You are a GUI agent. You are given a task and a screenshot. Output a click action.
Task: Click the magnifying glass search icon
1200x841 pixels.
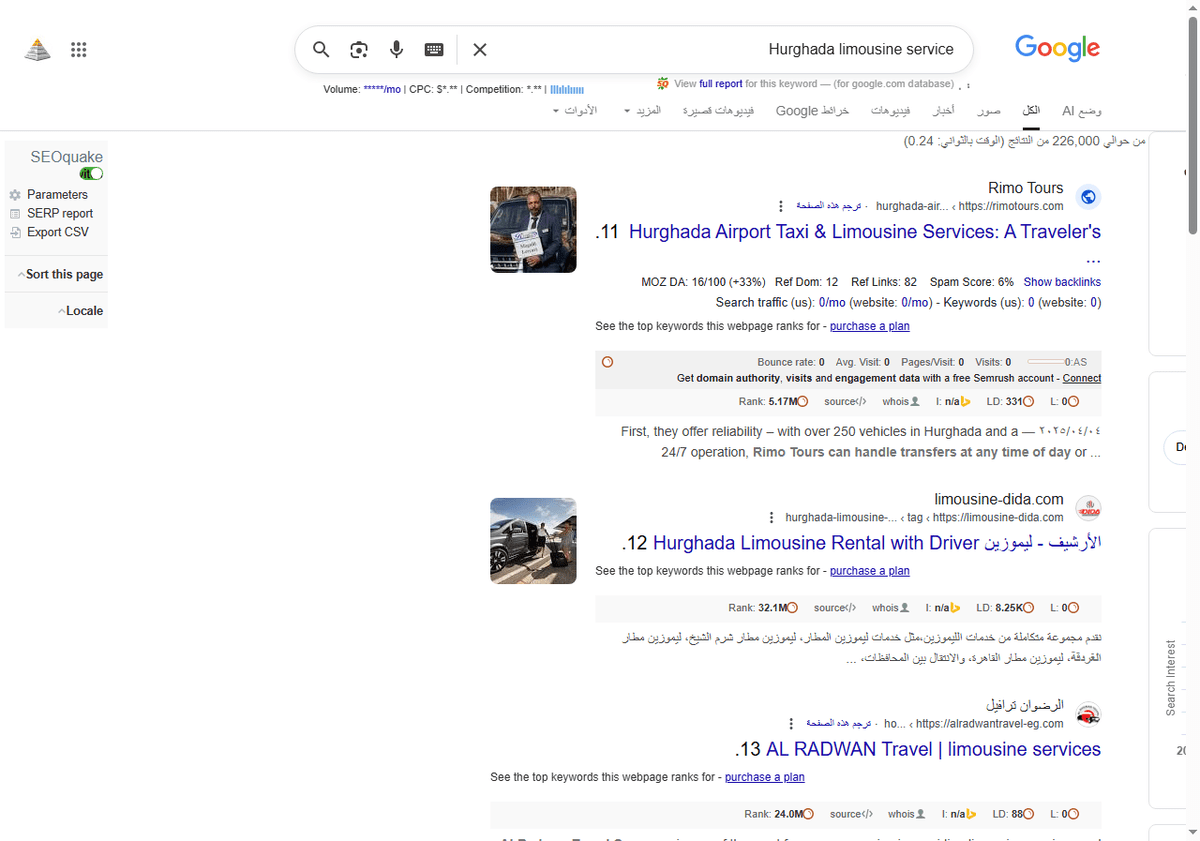pyautogui.click(x=321, y=49)
